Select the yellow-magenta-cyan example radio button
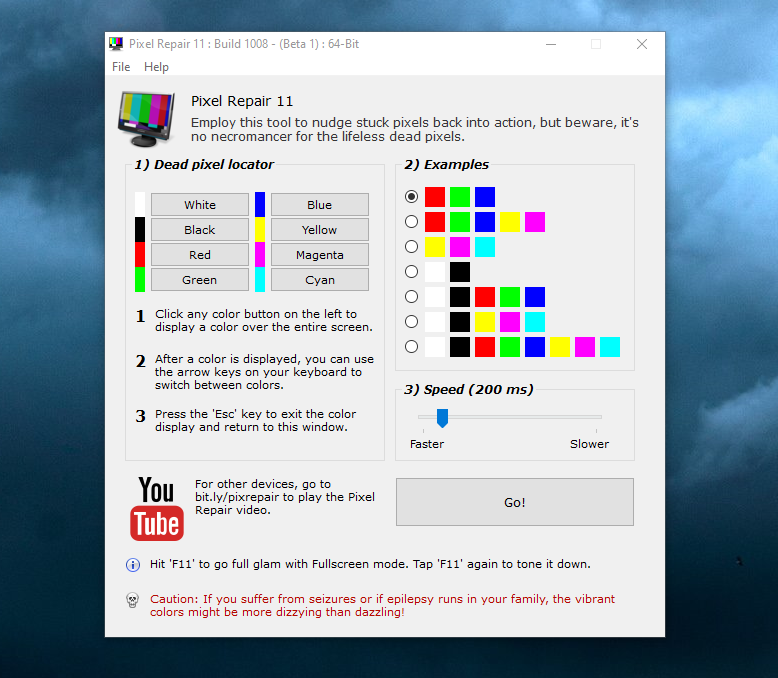778x678 pixels. (411, 247)
